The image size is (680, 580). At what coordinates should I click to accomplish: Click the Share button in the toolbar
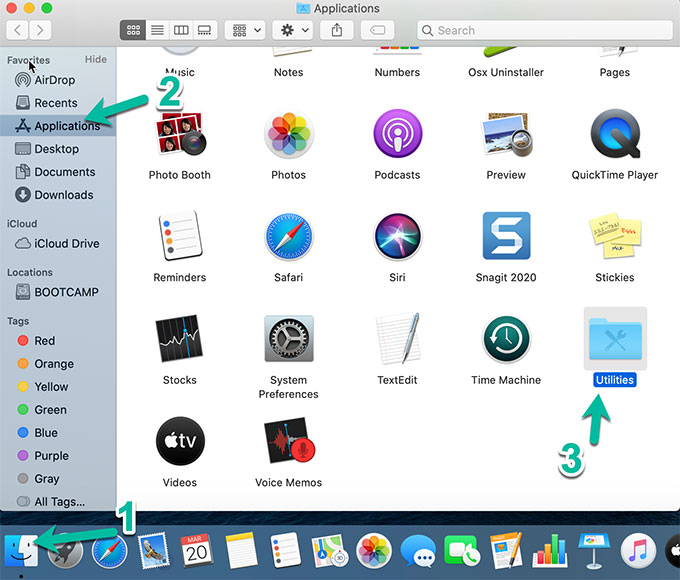[336, 31]
